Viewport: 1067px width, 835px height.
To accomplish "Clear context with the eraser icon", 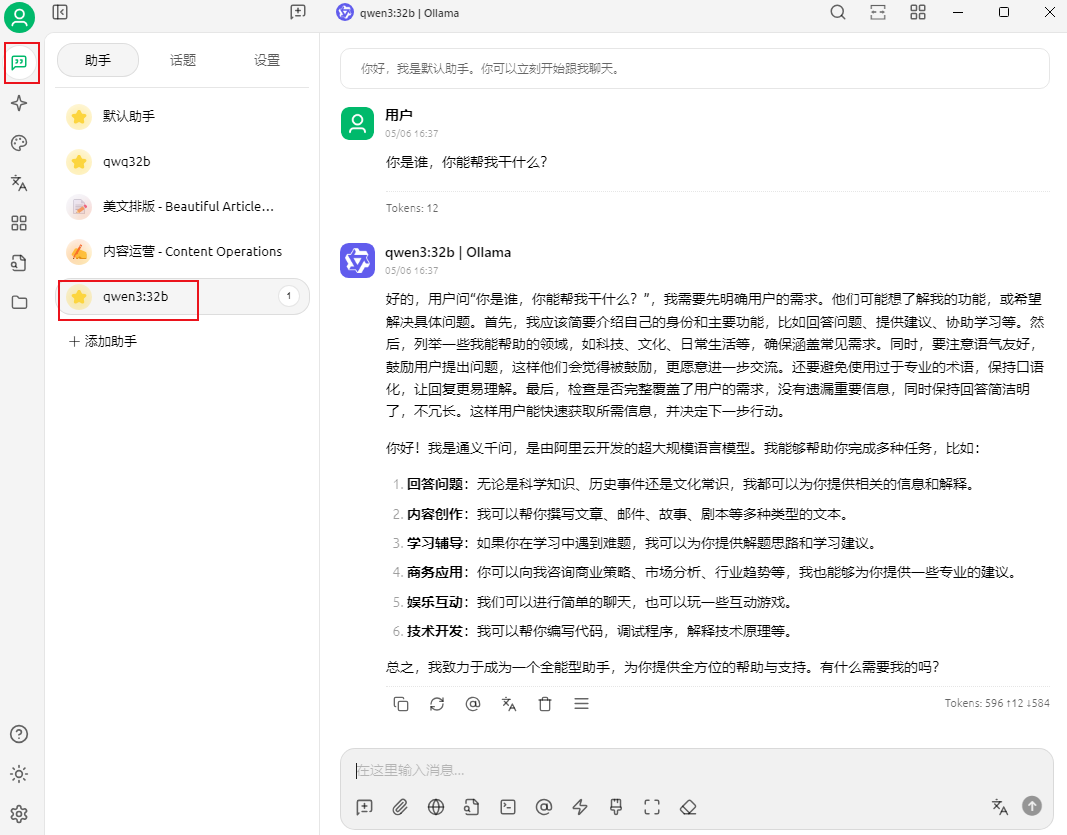I will 688,807.
